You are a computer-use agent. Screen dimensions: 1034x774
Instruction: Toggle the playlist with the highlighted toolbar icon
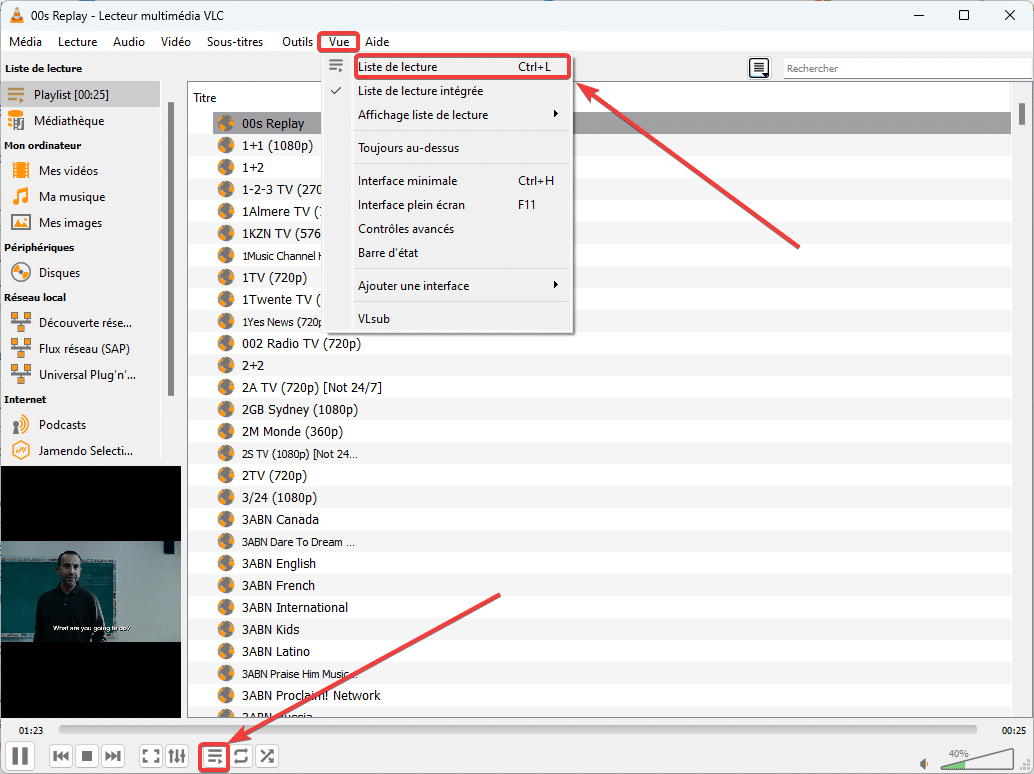click(213, 756)
